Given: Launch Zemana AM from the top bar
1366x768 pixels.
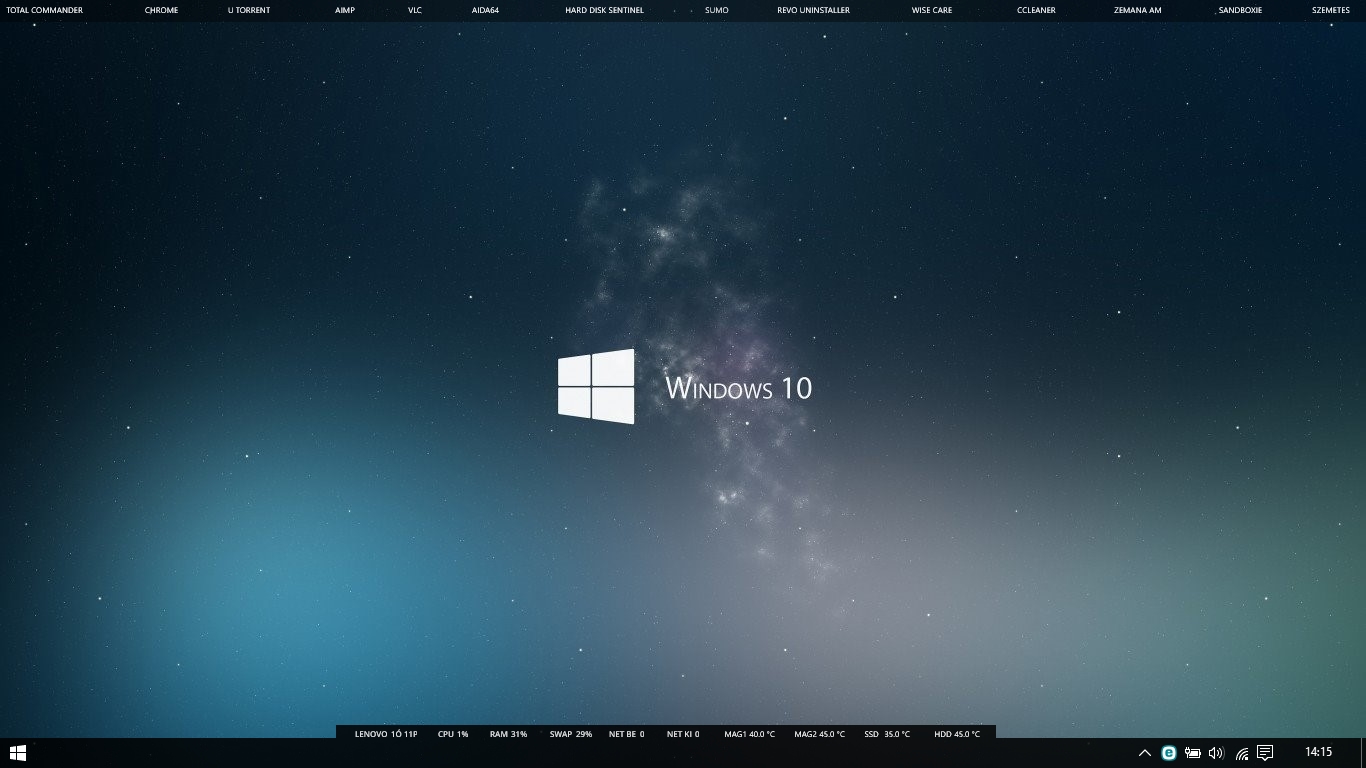Looking at the screenshot, I should coord(1138,10).
